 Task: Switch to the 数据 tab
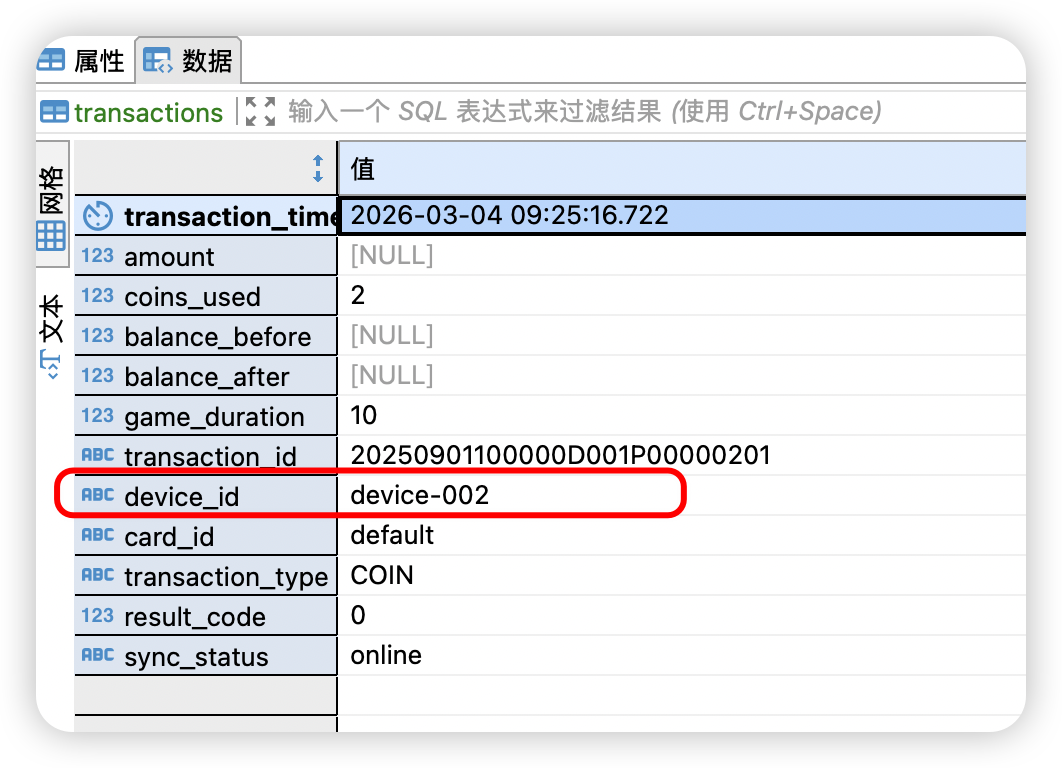click(188, 61)
